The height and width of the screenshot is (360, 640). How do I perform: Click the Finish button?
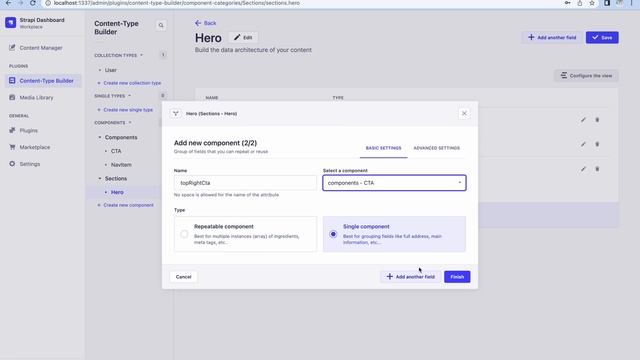pos(457,277)
